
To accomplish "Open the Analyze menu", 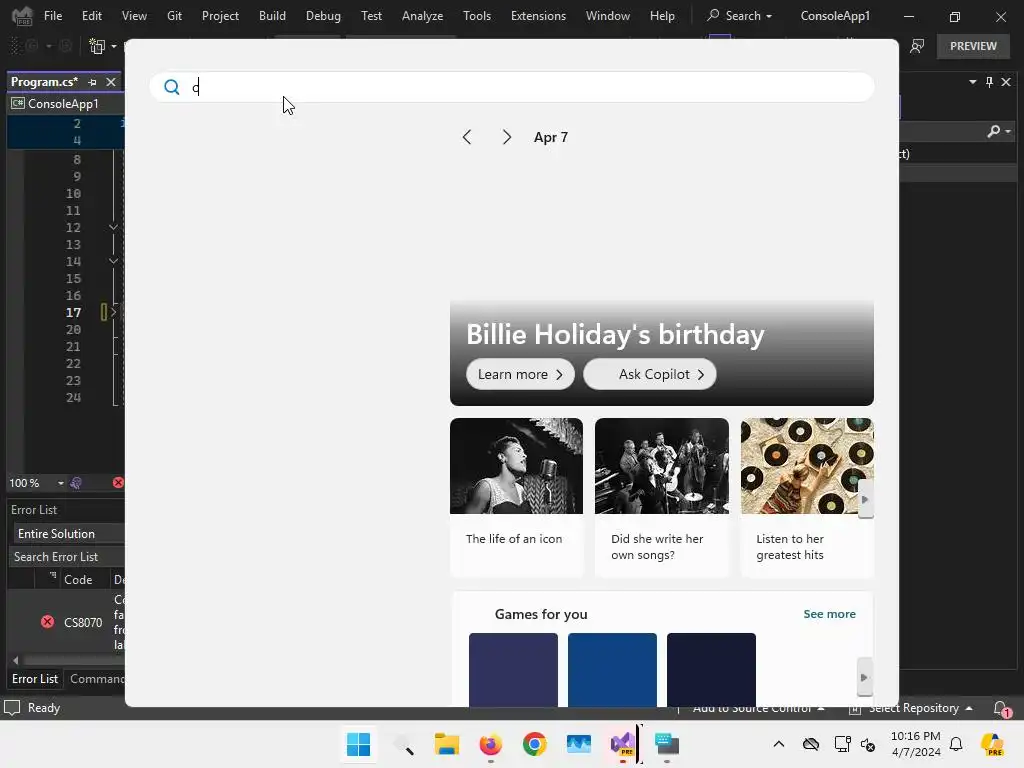I will click(423, 16).
